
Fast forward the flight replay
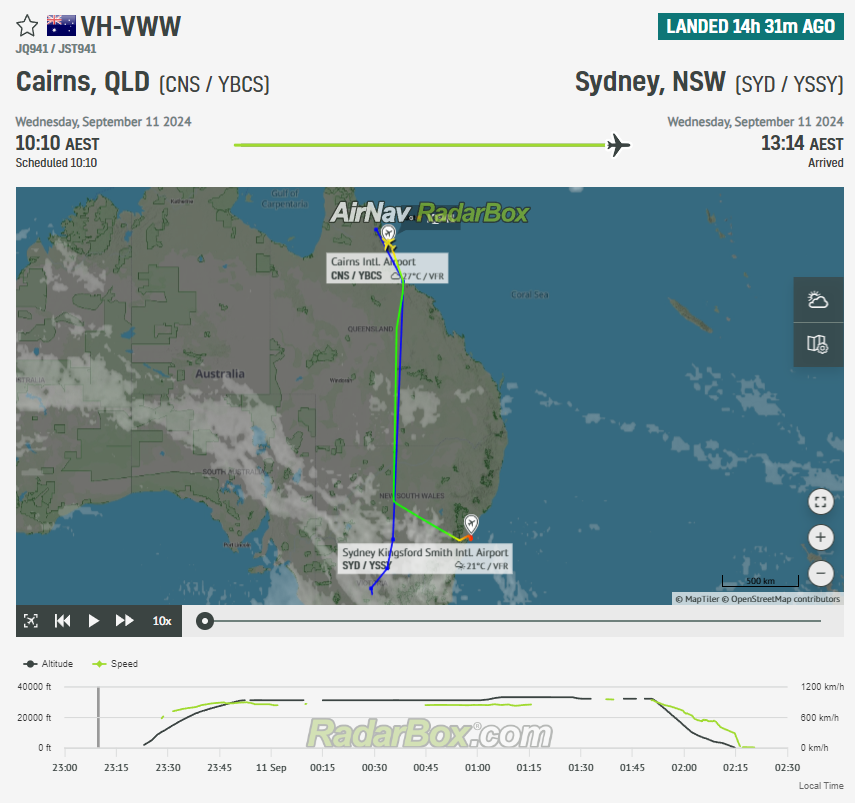pyautogui.click(x=125, y=621)
